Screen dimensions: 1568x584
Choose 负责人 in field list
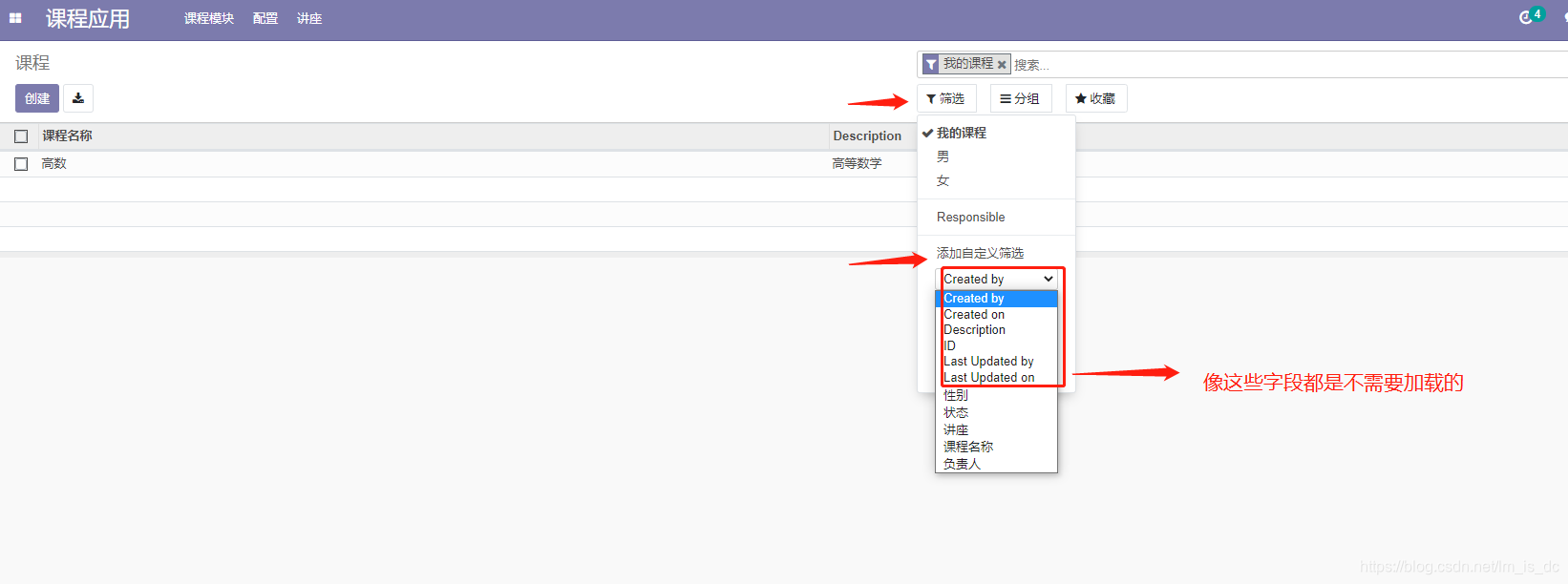996,464
